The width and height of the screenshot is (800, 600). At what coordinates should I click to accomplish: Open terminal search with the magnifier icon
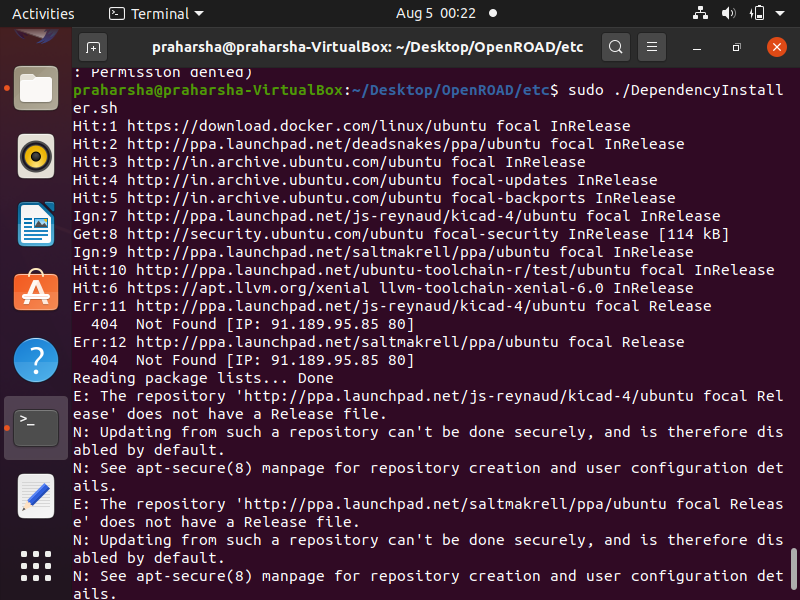615,46
